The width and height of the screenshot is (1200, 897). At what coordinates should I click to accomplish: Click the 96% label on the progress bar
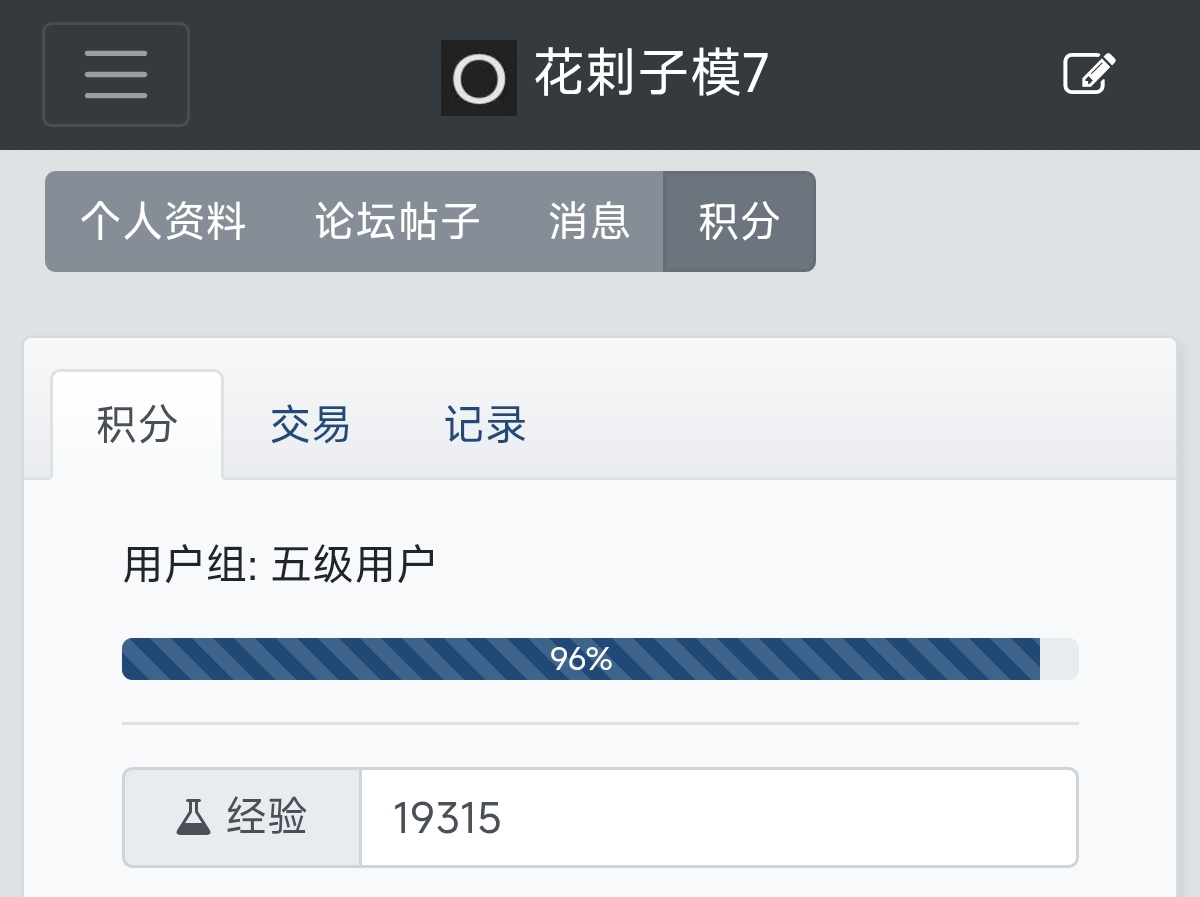[581, 659]
